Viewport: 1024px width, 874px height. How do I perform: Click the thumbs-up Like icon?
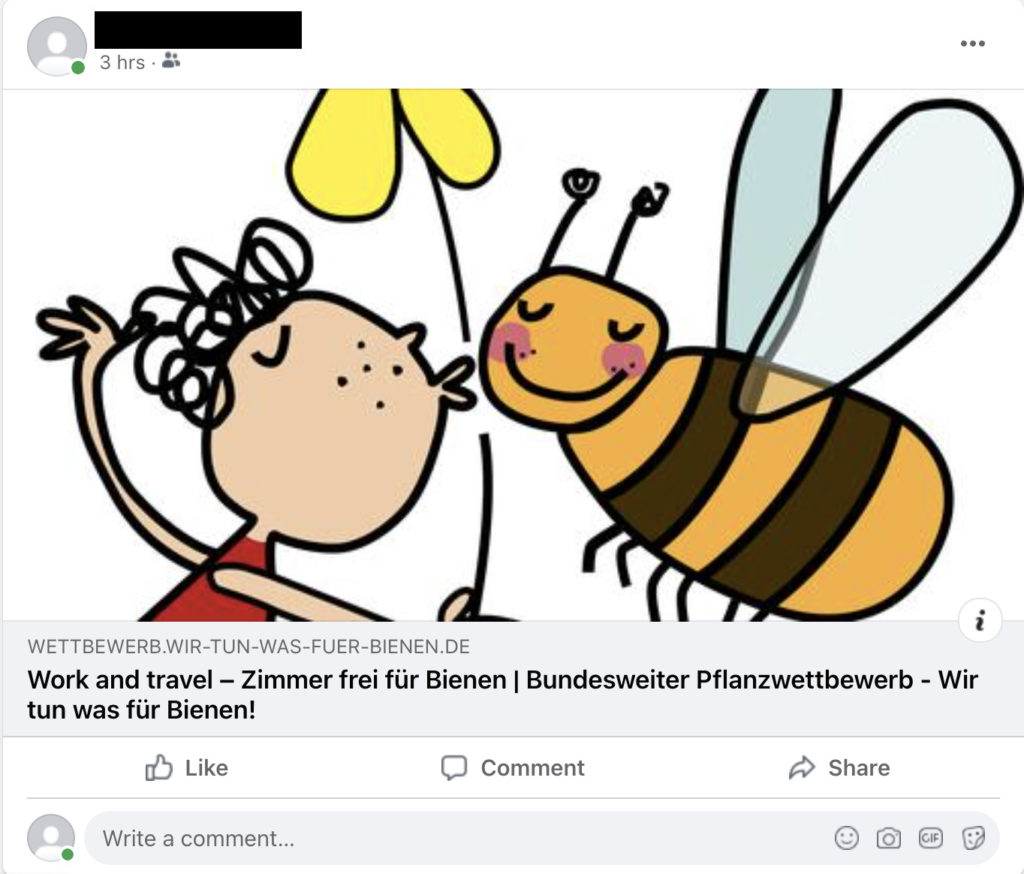click(x=159, y=768)
